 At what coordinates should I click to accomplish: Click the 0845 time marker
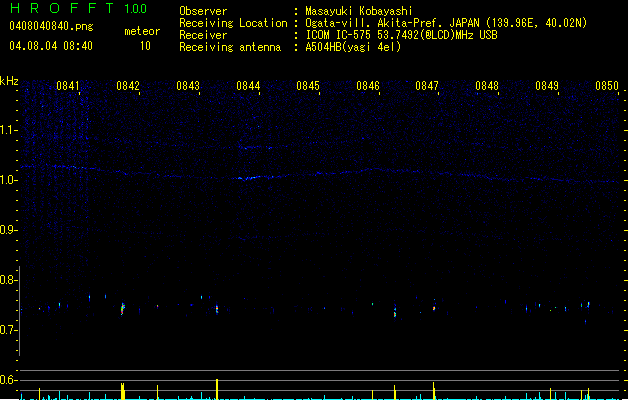coord(308,86)
